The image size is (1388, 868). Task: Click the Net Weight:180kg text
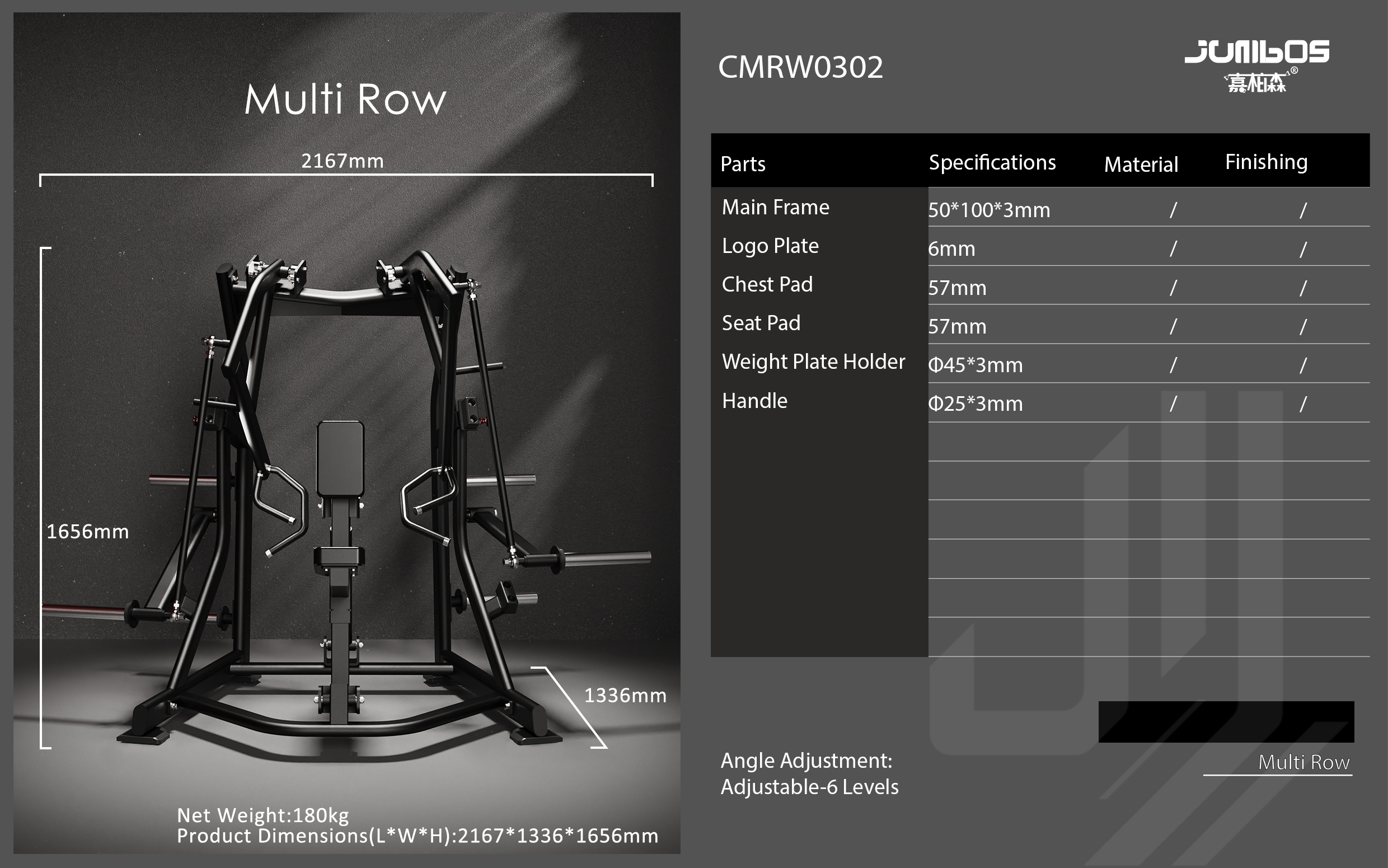[262, 815]
